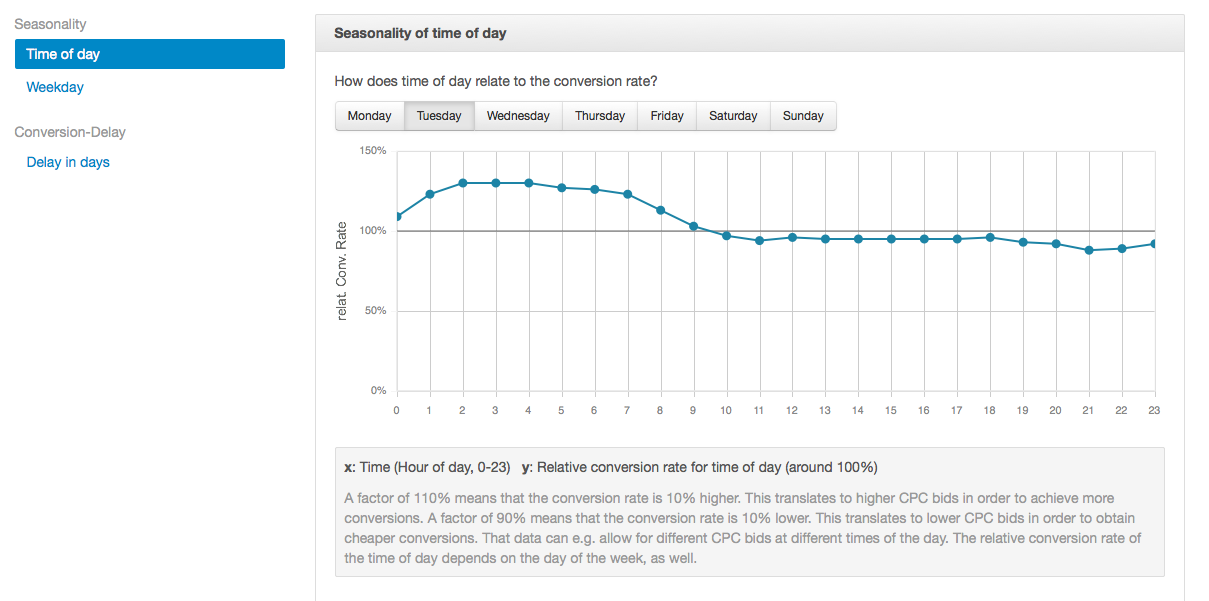Click the data point at hour 0
This screenshot has height=601, width=1209.
(x=397, y=216)
